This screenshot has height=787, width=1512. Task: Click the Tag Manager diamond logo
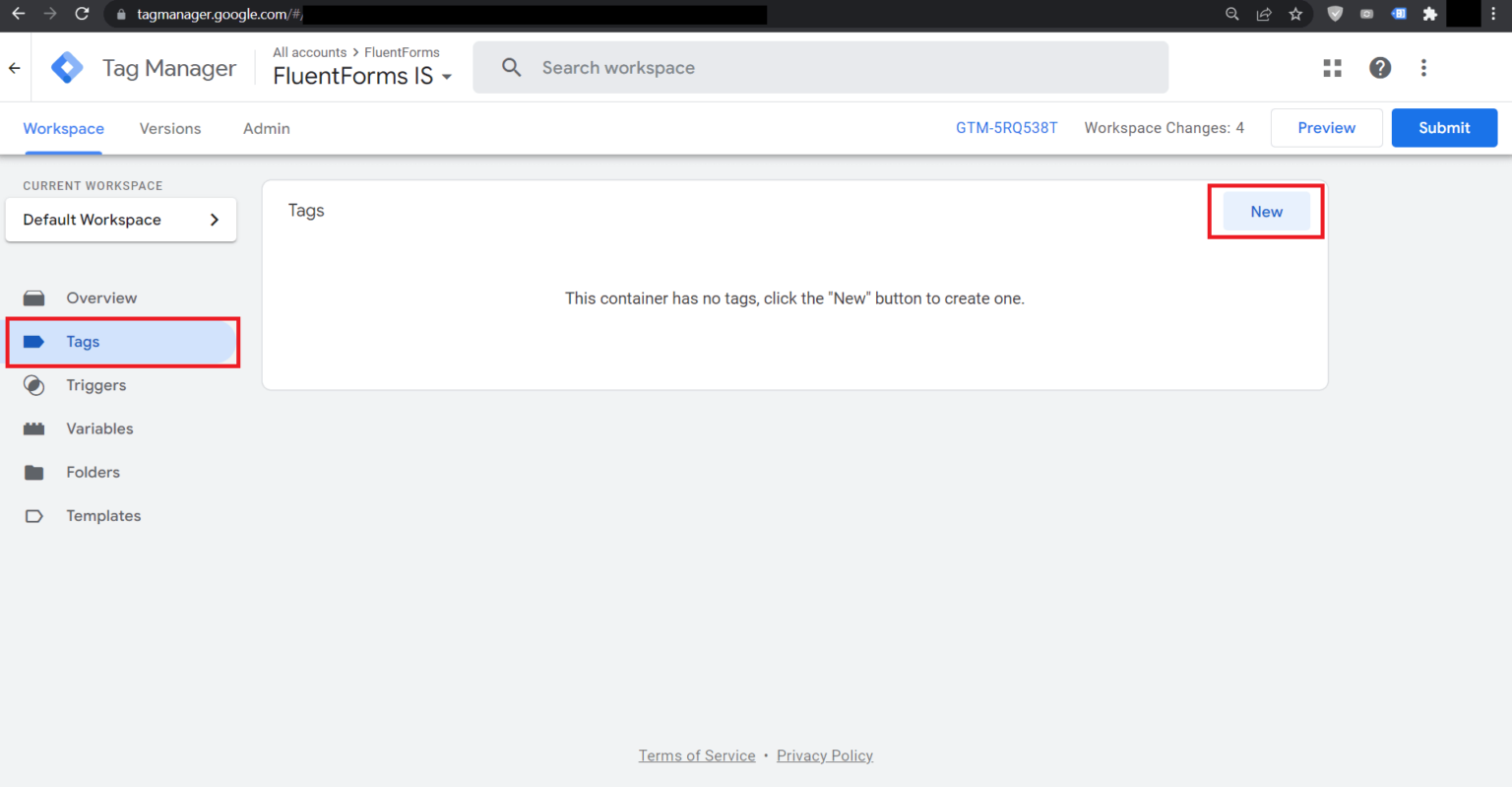tap(66, 67)
